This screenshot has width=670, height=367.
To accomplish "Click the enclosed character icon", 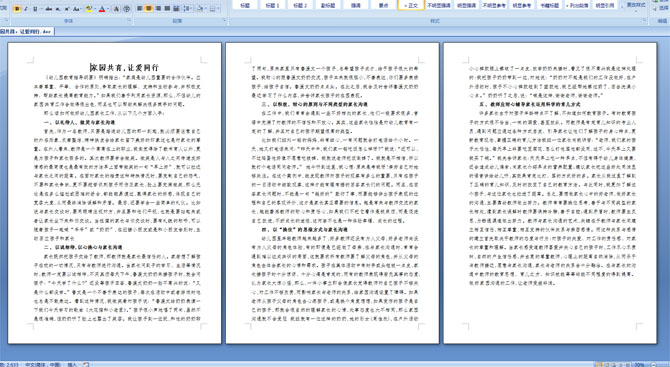I will point(126,9).
